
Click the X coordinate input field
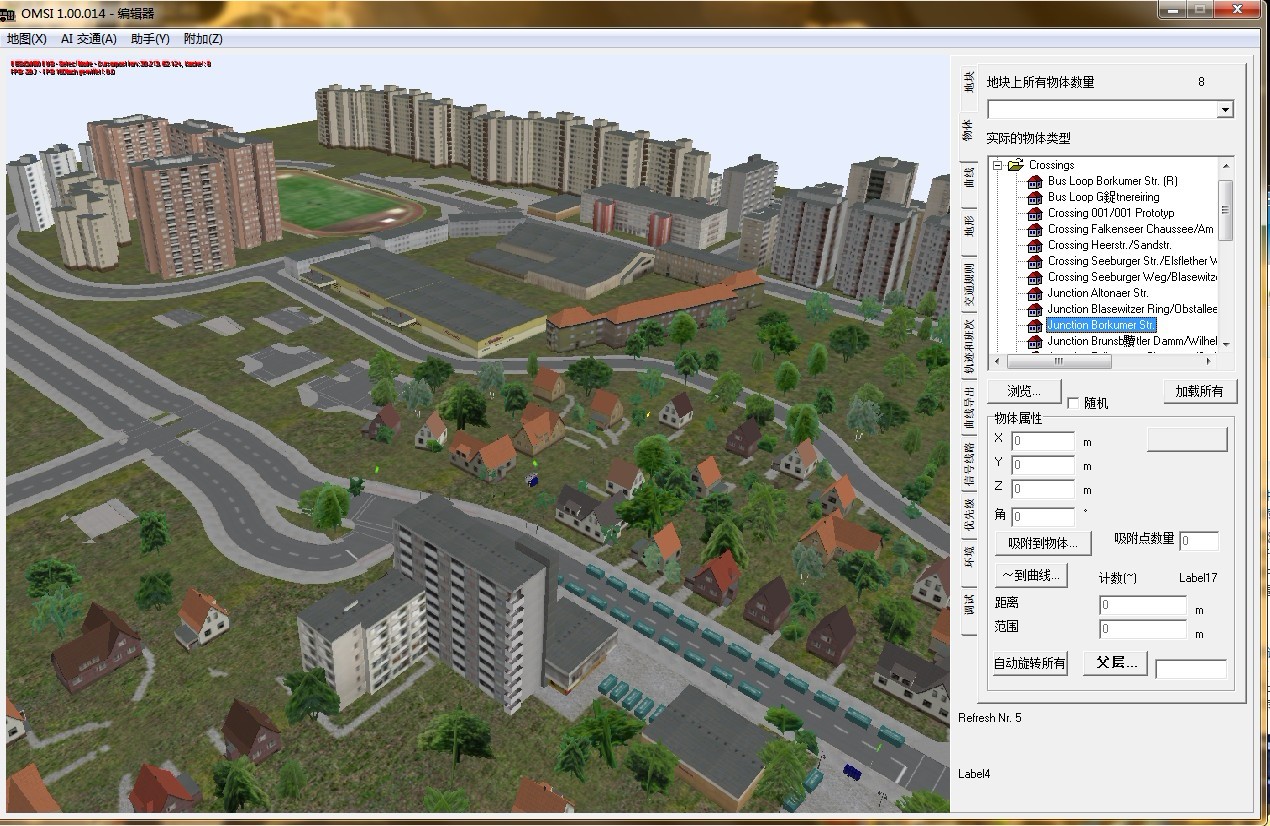[x=1042, y=441]
